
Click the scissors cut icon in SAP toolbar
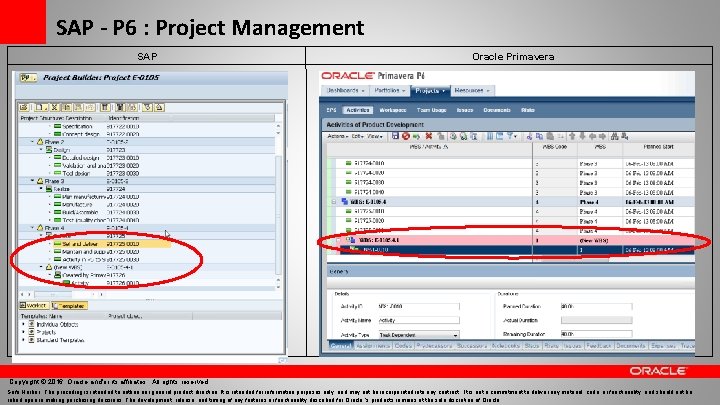click(x=54, y=107)
